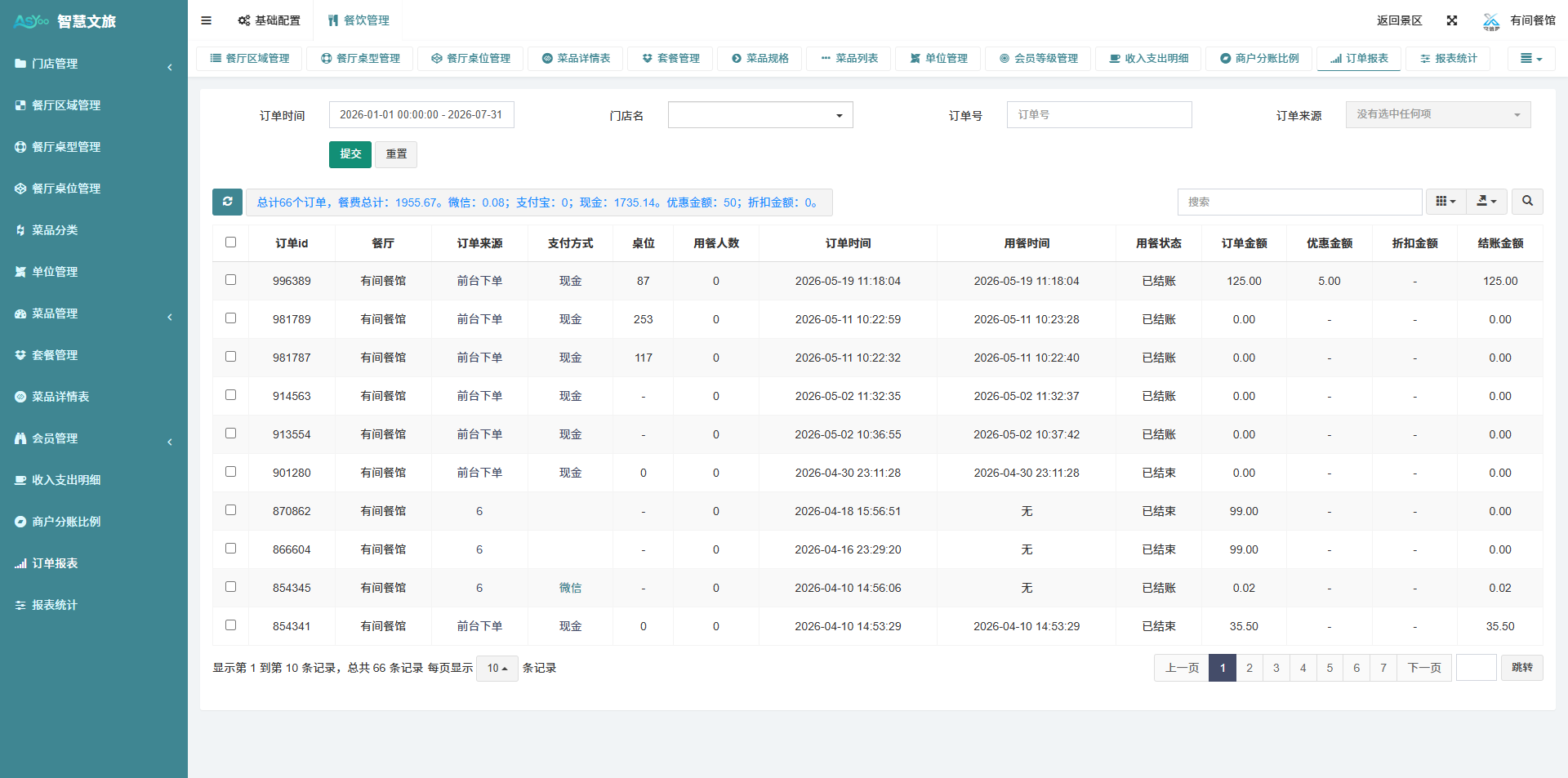Click the search magnifier icon button
Screen dimensions: 1568x778
[x=1527, y=201]
